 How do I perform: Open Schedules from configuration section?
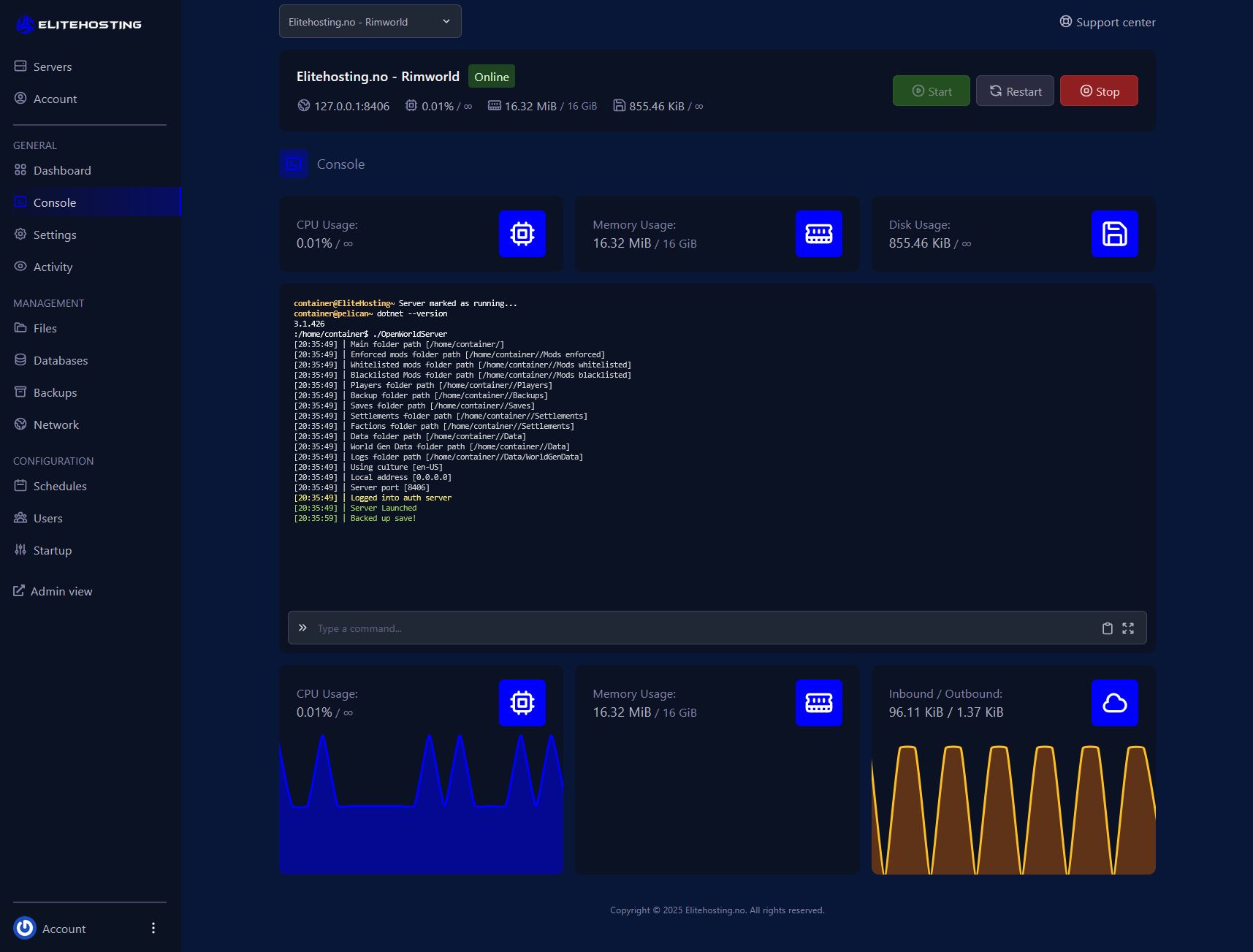[59, 486]
